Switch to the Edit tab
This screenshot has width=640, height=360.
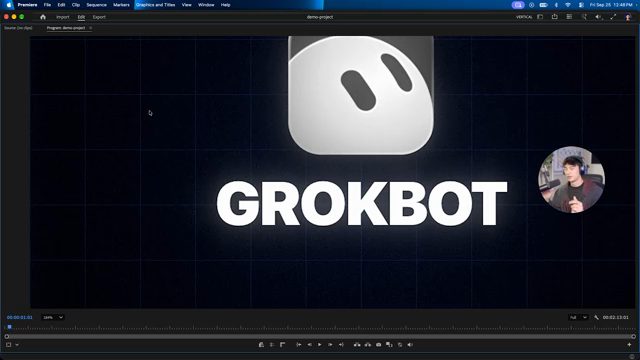click(81, 17)
